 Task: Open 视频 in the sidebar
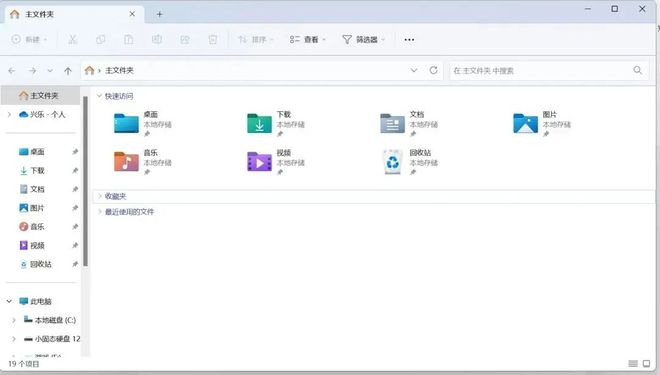32,245
